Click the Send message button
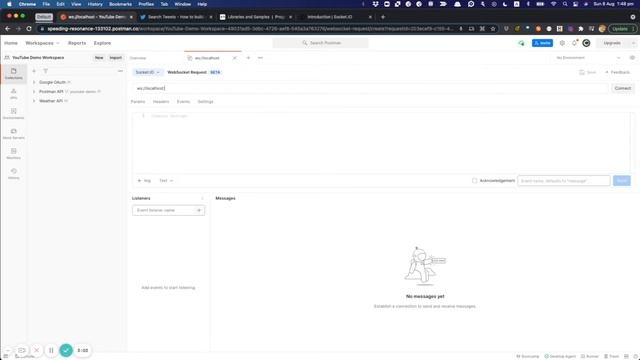640x360 pixels. 622,180
